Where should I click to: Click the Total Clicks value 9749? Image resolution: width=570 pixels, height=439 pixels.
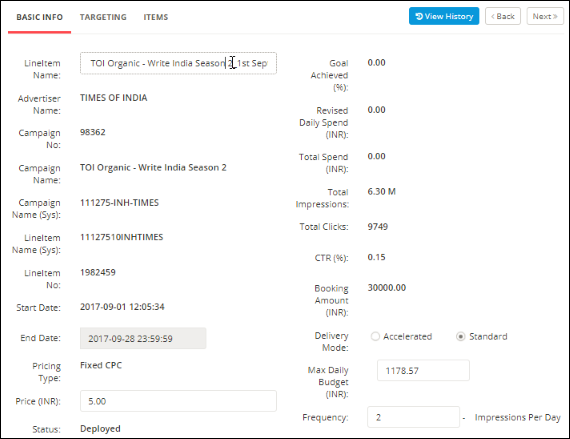coord(378,227)
